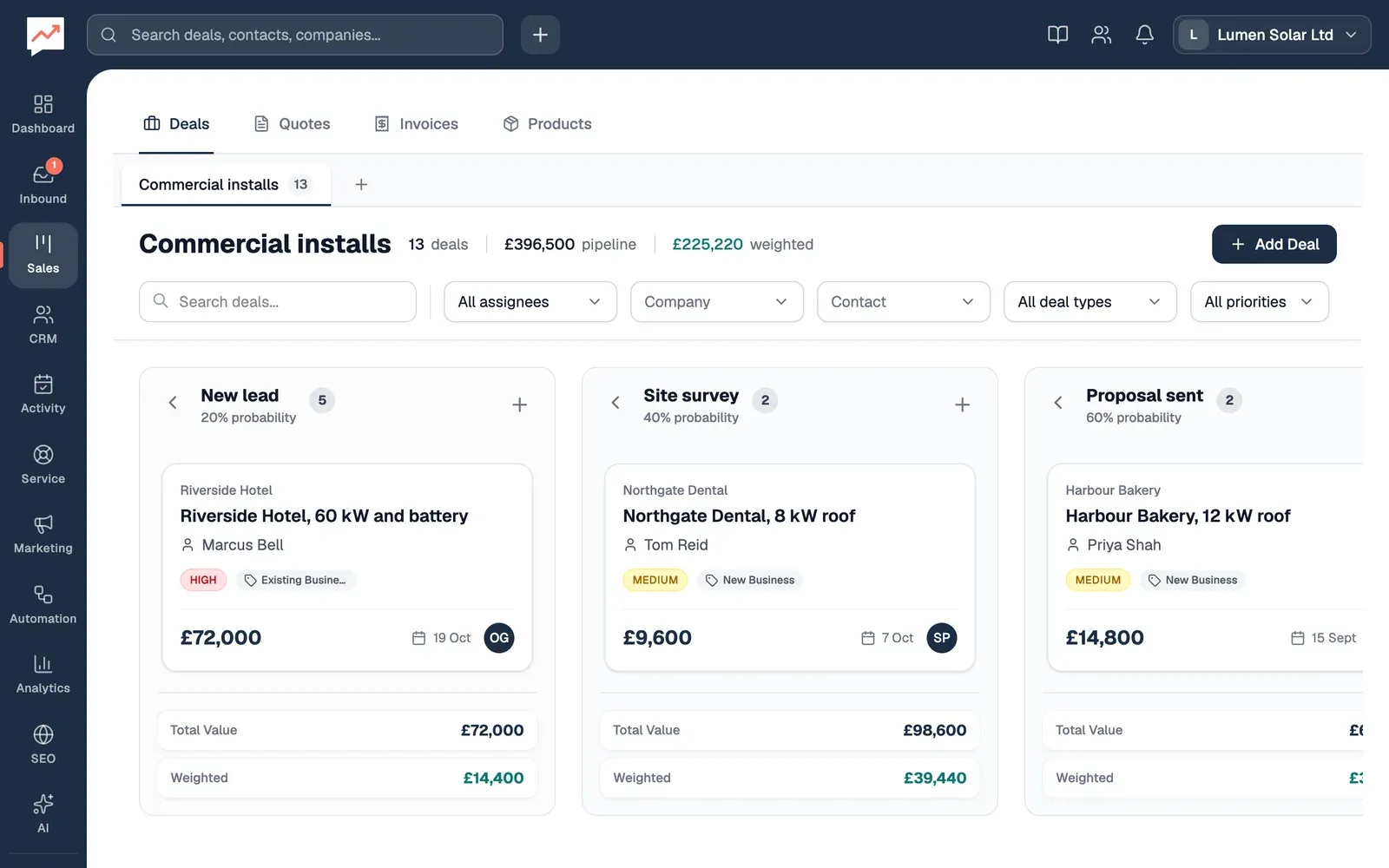This screenshot has height=868, width=1389.
Task: Focus the Search deals field
Action: (278, 302)
